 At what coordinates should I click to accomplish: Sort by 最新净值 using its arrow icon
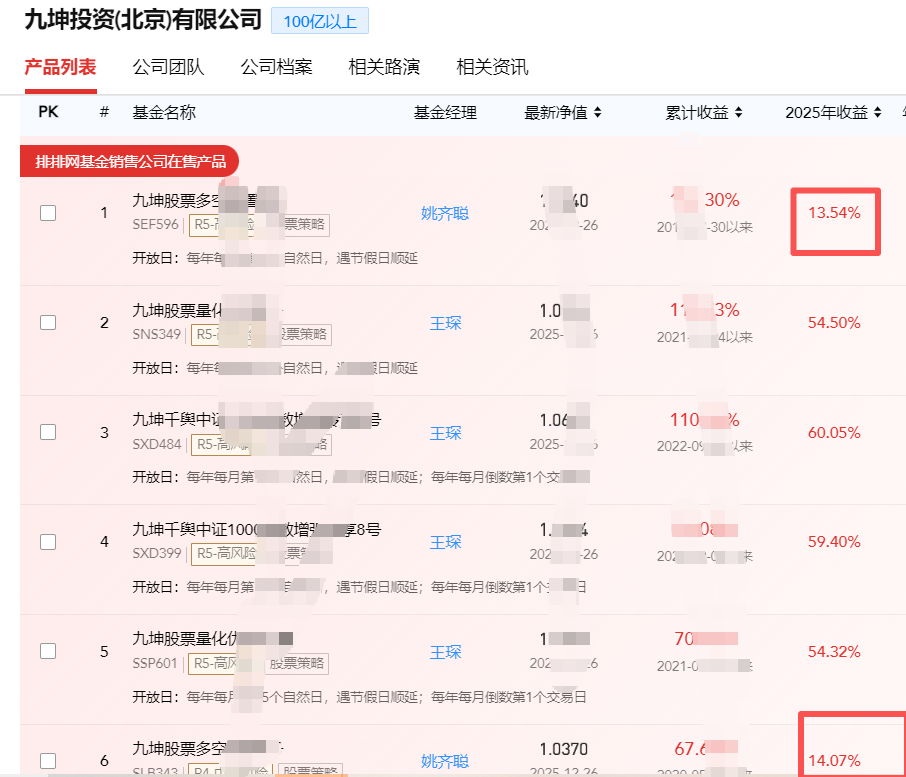coord(597,113)
